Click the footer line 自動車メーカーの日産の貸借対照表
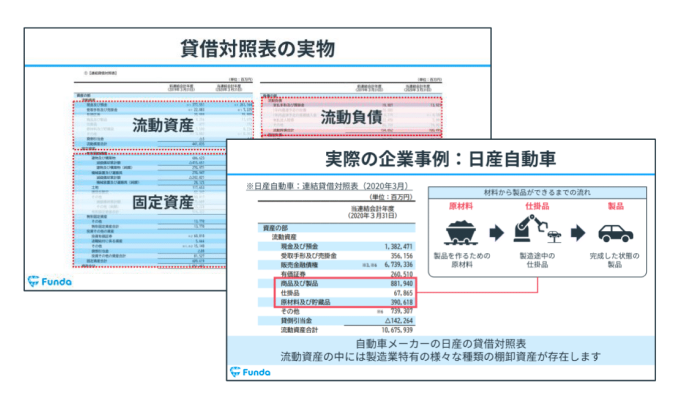The image size is (686, 400). click(x=441, y=344)
